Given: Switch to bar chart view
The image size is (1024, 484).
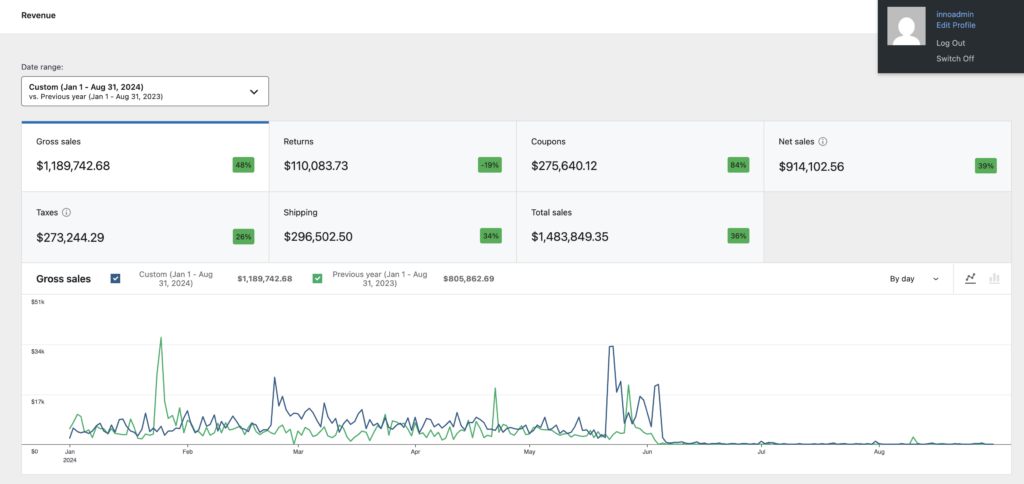Looking at the screenshot, I should (x=994, y=279).
